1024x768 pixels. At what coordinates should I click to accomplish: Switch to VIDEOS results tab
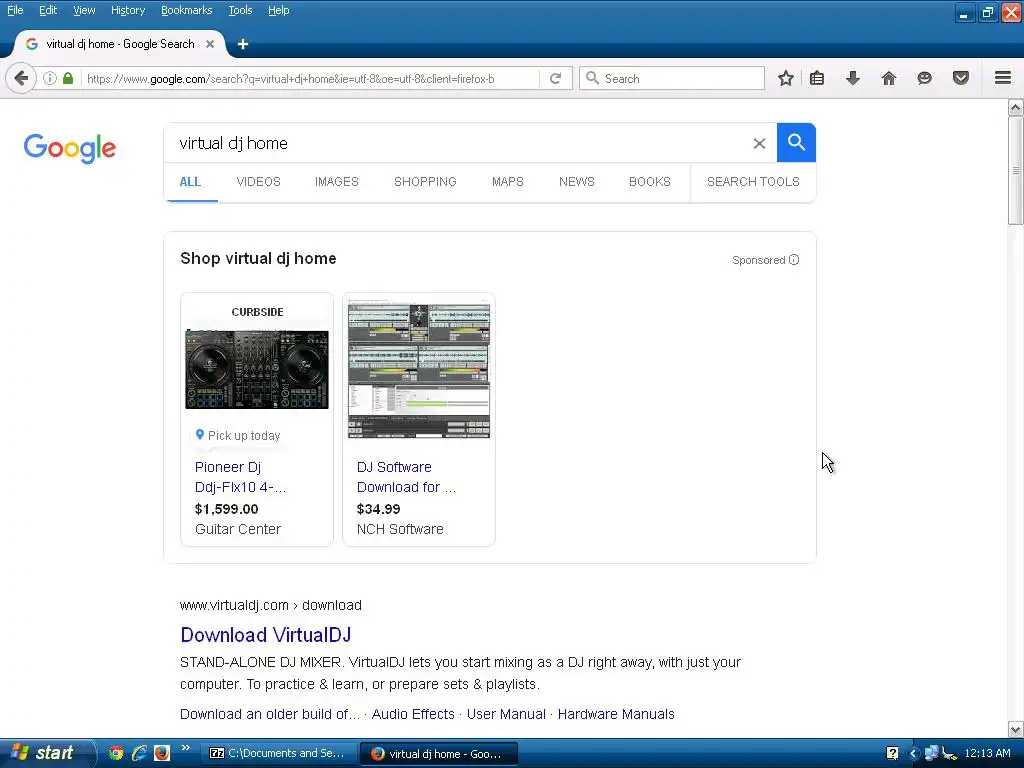tap(259, 182)
